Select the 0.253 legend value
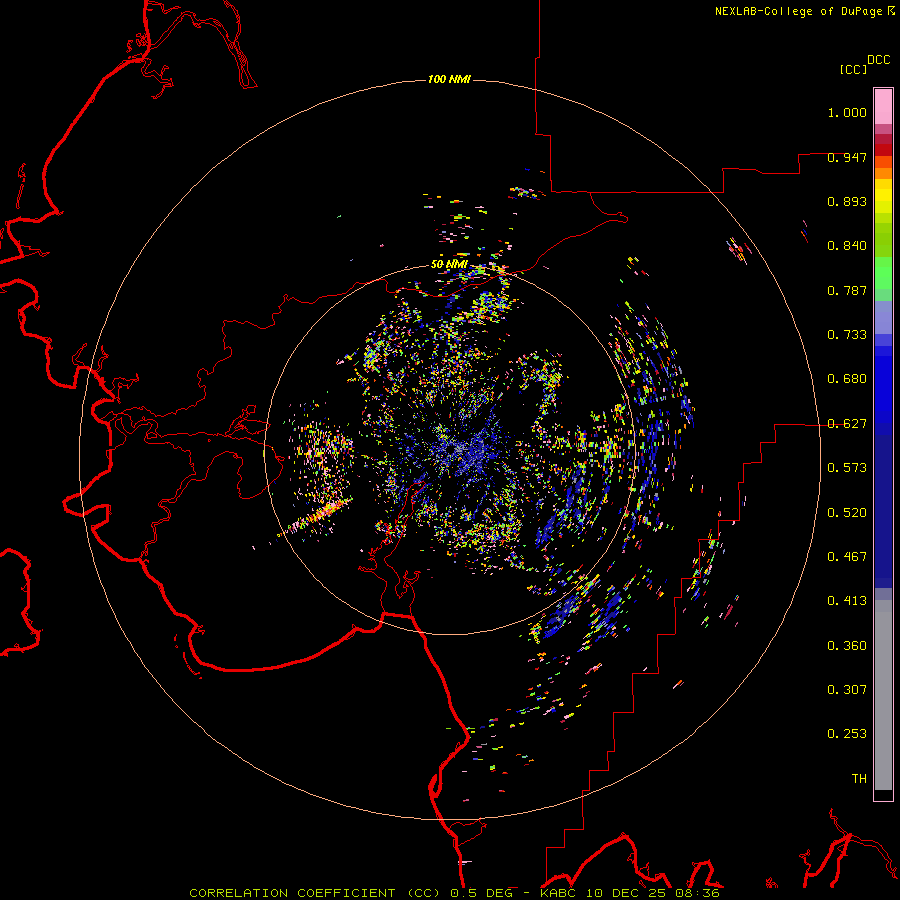This screenshot has height=900, width=900. pyautogui.click(x=847, y=734)
